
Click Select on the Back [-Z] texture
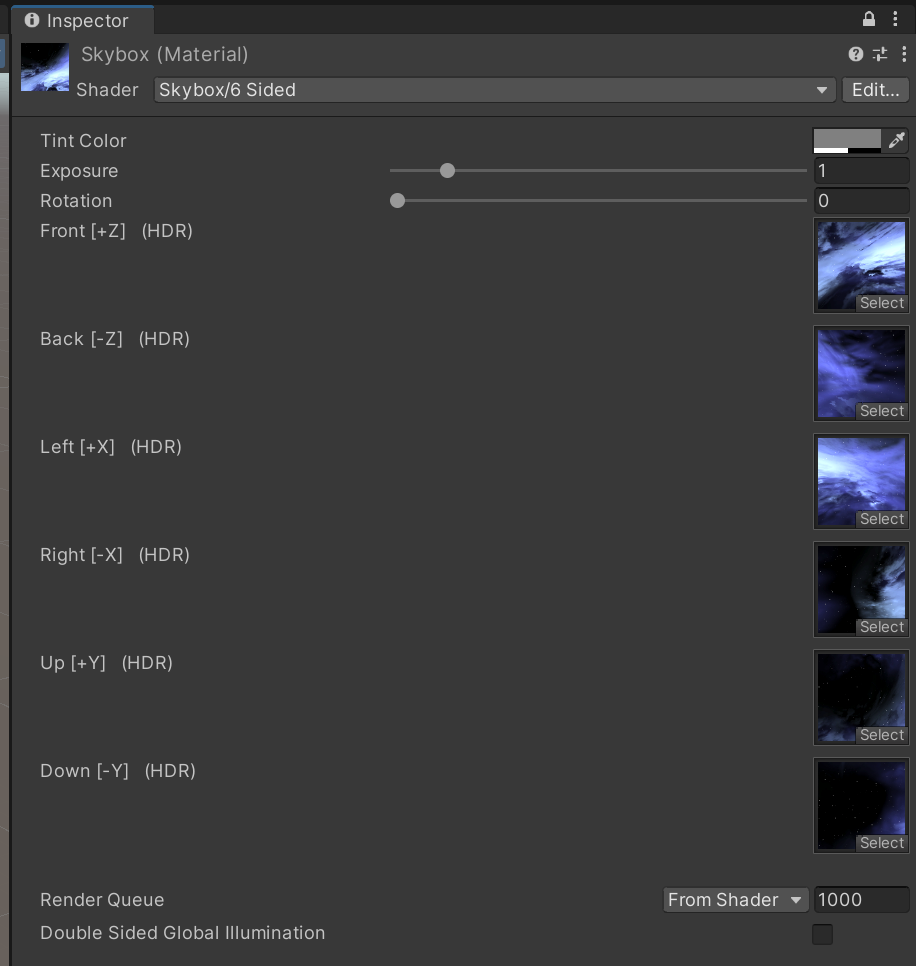coord(882,411)
